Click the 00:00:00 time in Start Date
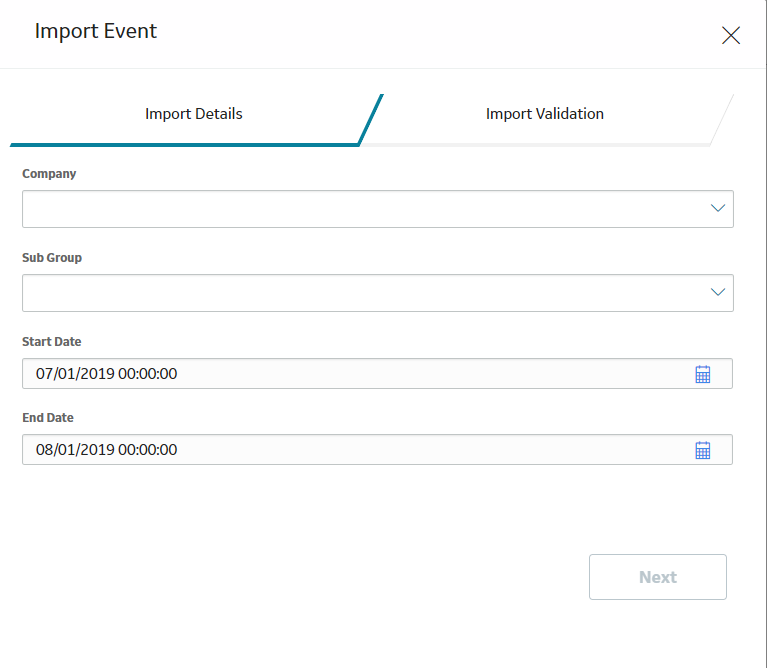The width and height of the screenshot is (767, 668). coord(148,374)
